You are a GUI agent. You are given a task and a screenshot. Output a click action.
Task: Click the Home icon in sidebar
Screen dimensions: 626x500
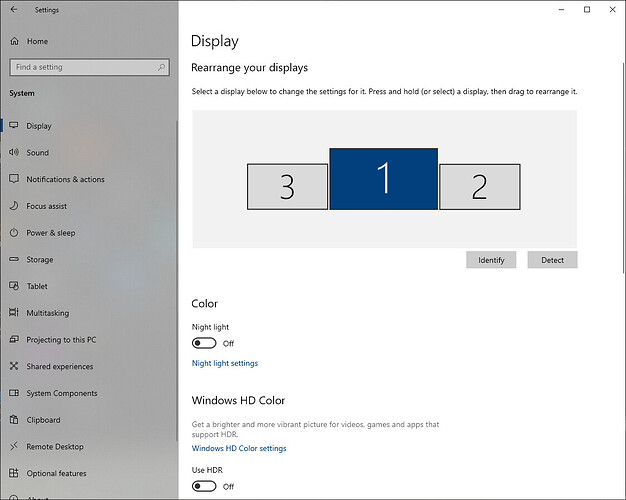tap(14, 41)
